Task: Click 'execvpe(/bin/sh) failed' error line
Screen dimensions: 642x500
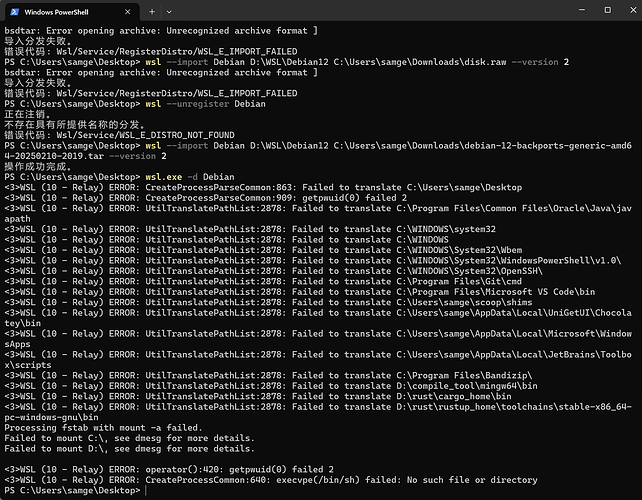Action: (271, 480)
